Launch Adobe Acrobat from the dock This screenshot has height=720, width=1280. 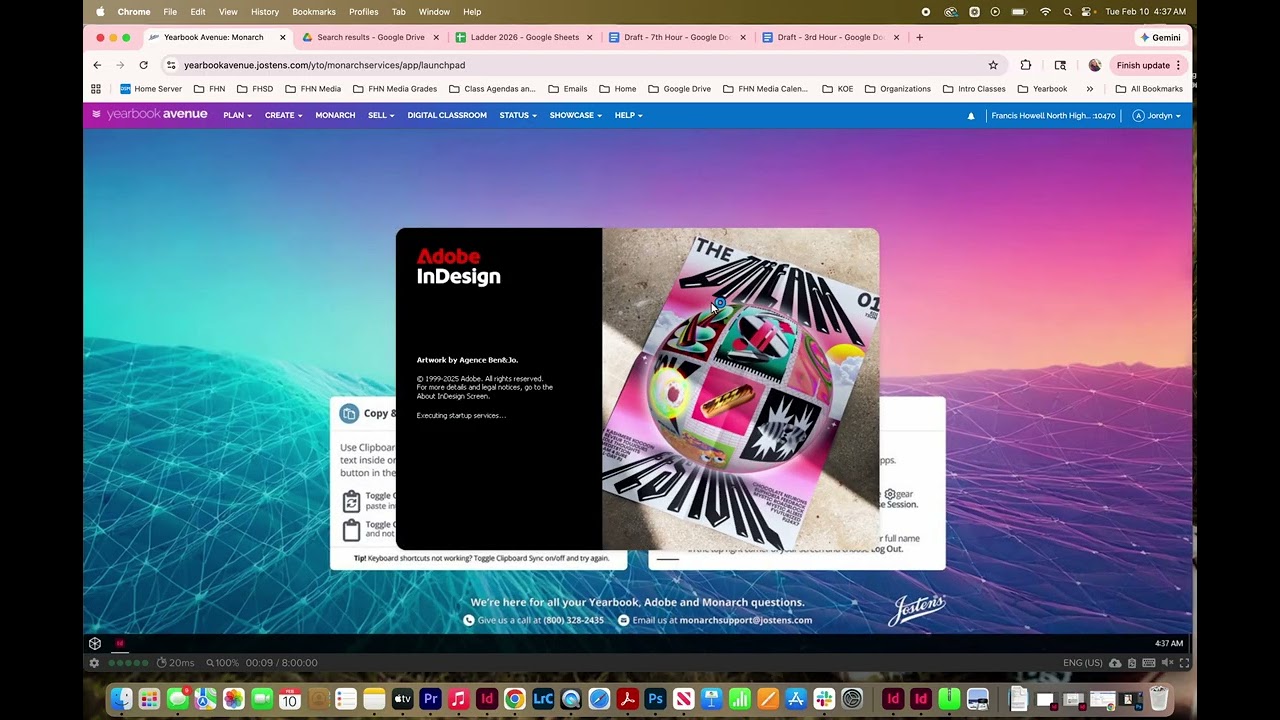point(628,699)
